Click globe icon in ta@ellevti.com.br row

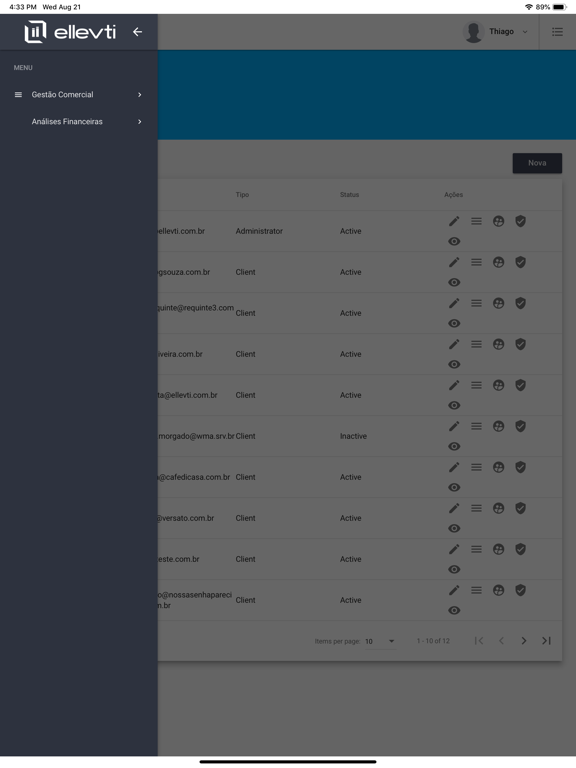498,385
